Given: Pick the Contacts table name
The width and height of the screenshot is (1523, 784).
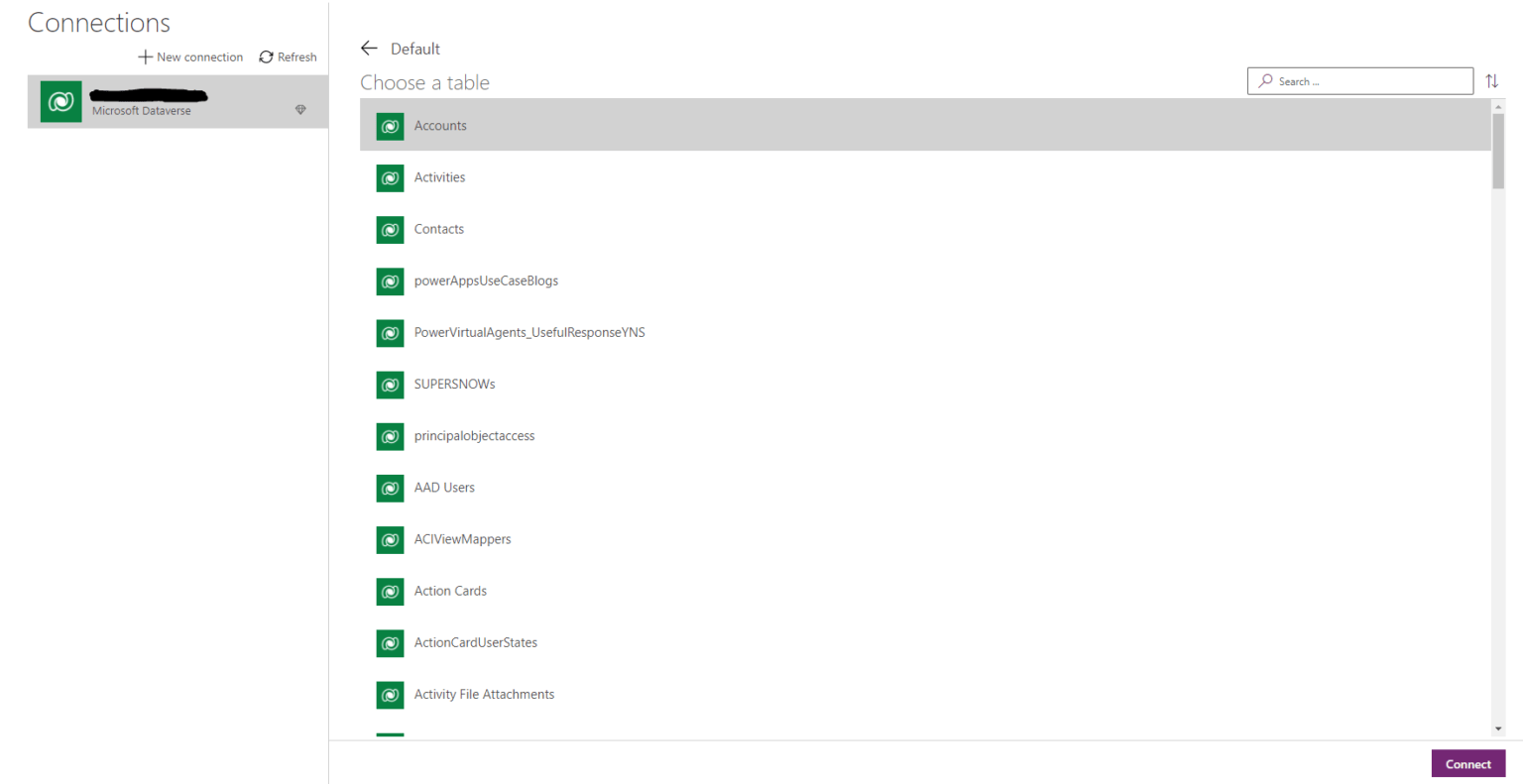Looking at the screenshot, I should (x=439, y=229).
